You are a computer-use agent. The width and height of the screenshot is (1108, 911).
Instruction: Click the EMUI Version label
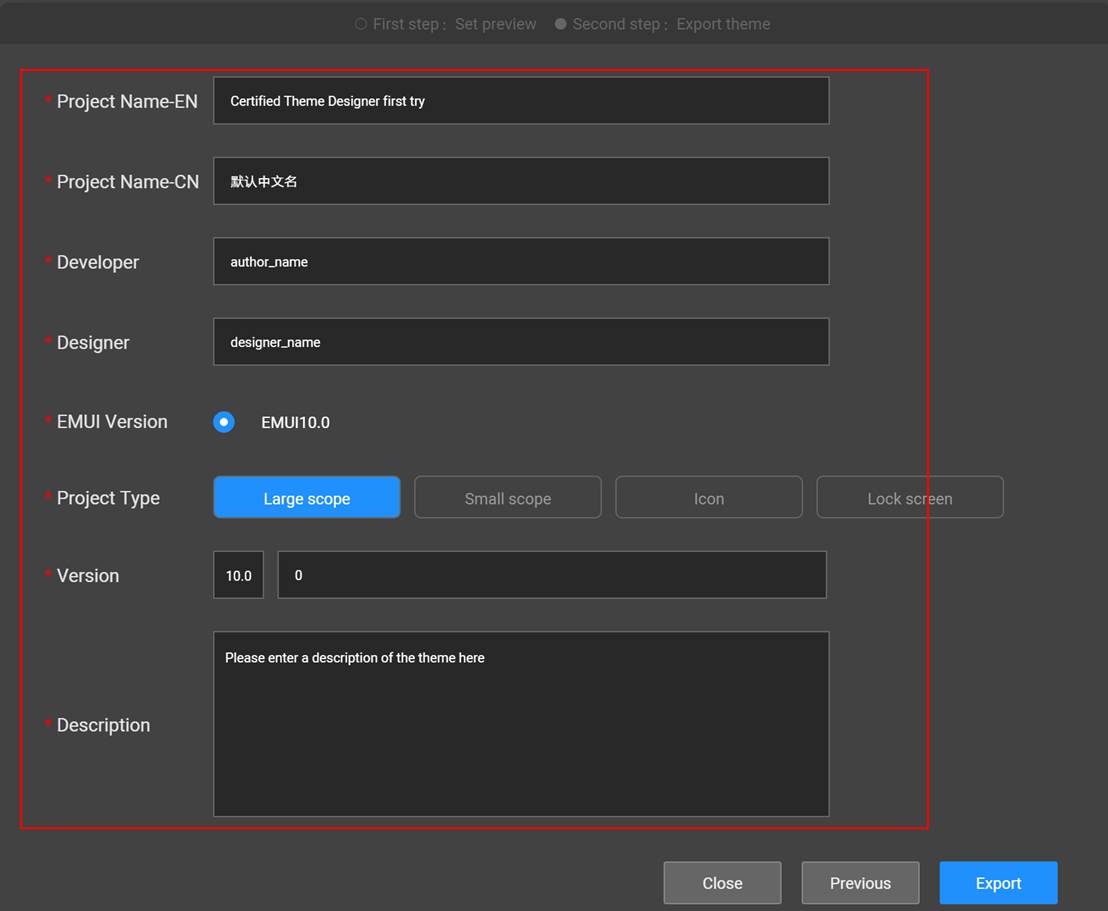tap(112, 422)
